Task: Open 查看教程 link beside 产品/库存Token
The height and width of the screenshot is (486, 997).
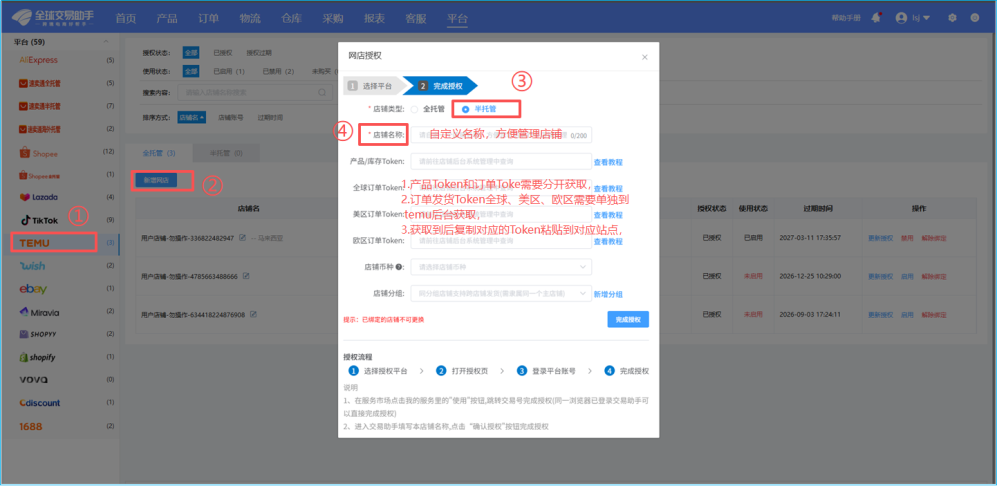Action: tap(608, 162)
